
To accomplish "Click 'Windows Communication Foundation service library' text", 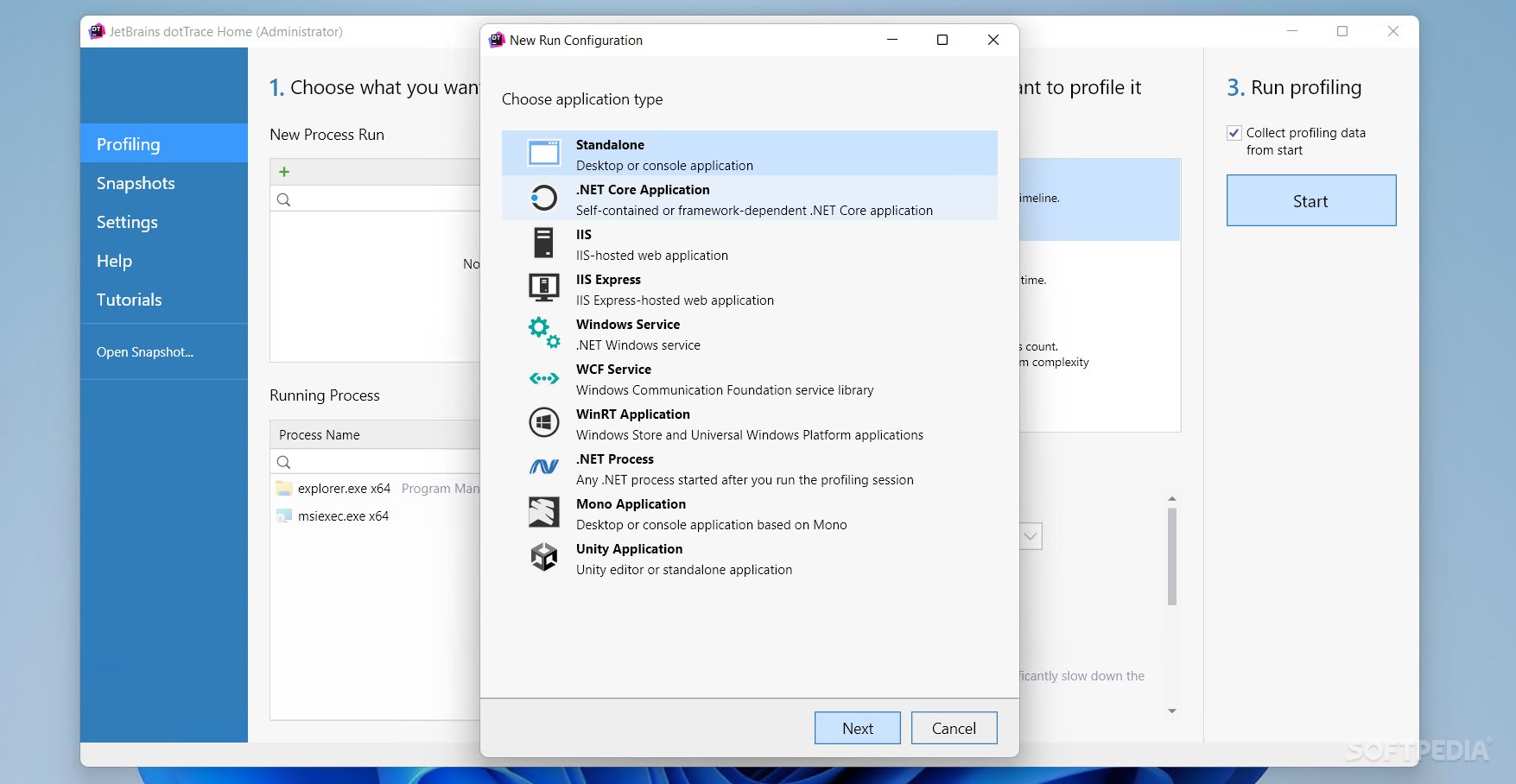I will pos(725,390).
